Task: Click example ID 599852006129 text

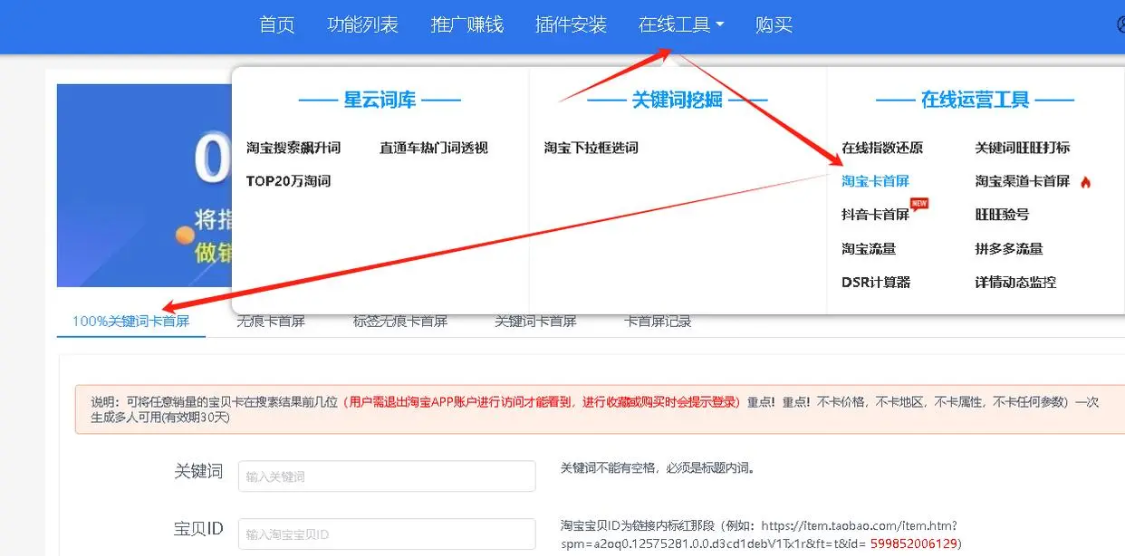Action: tap(913, 543)
